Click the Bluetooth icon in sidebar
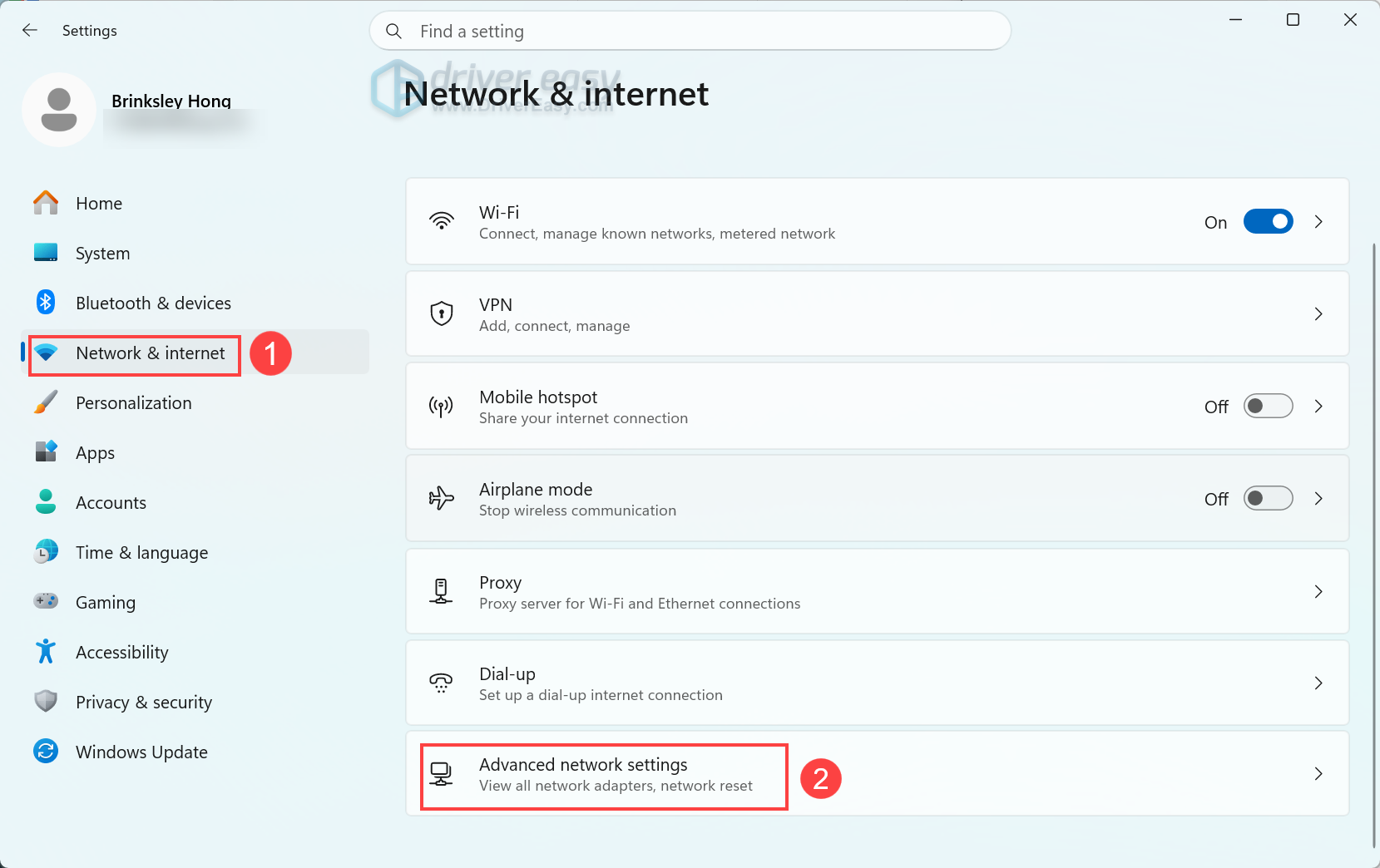This screenshot has height=868, width=1380. [x=46, y=302]
